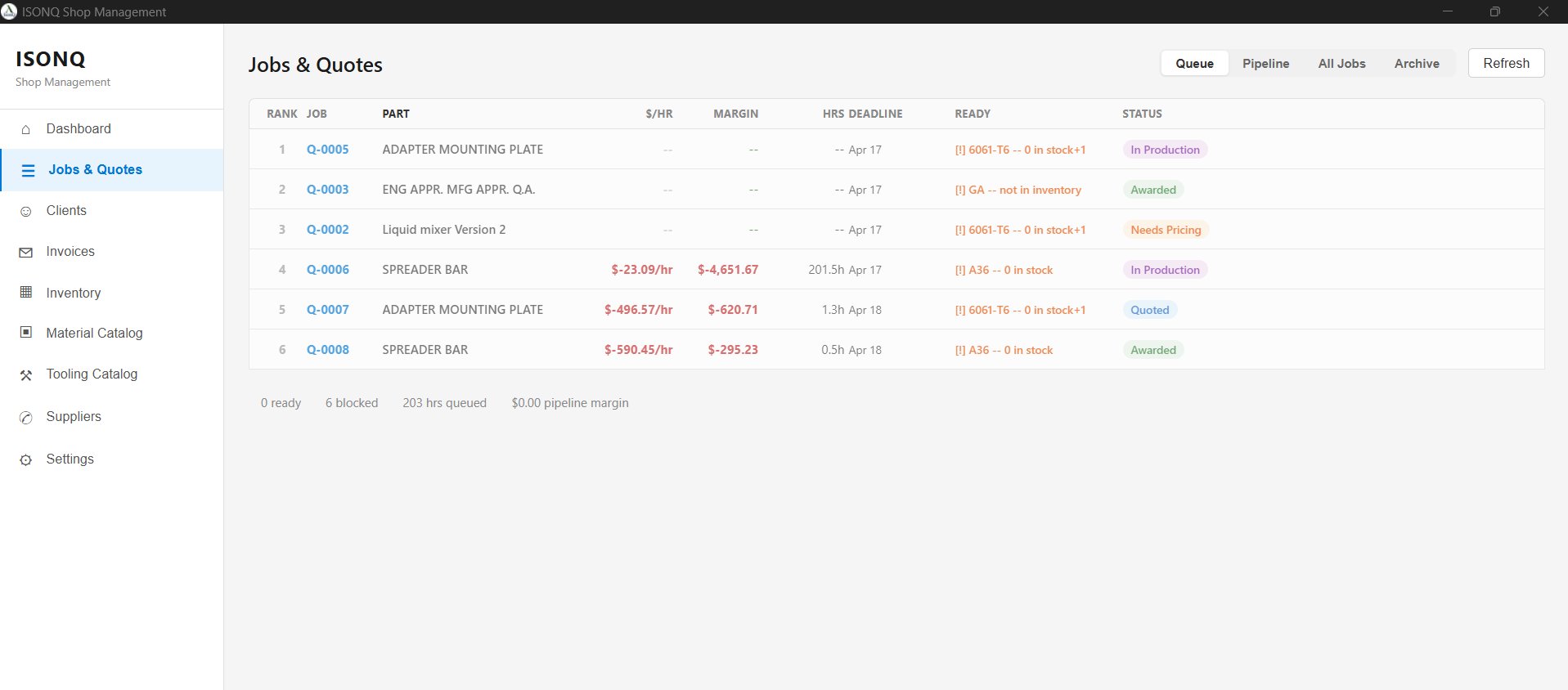
Task: Open job link Q-0005
Action: click(327, 150)
